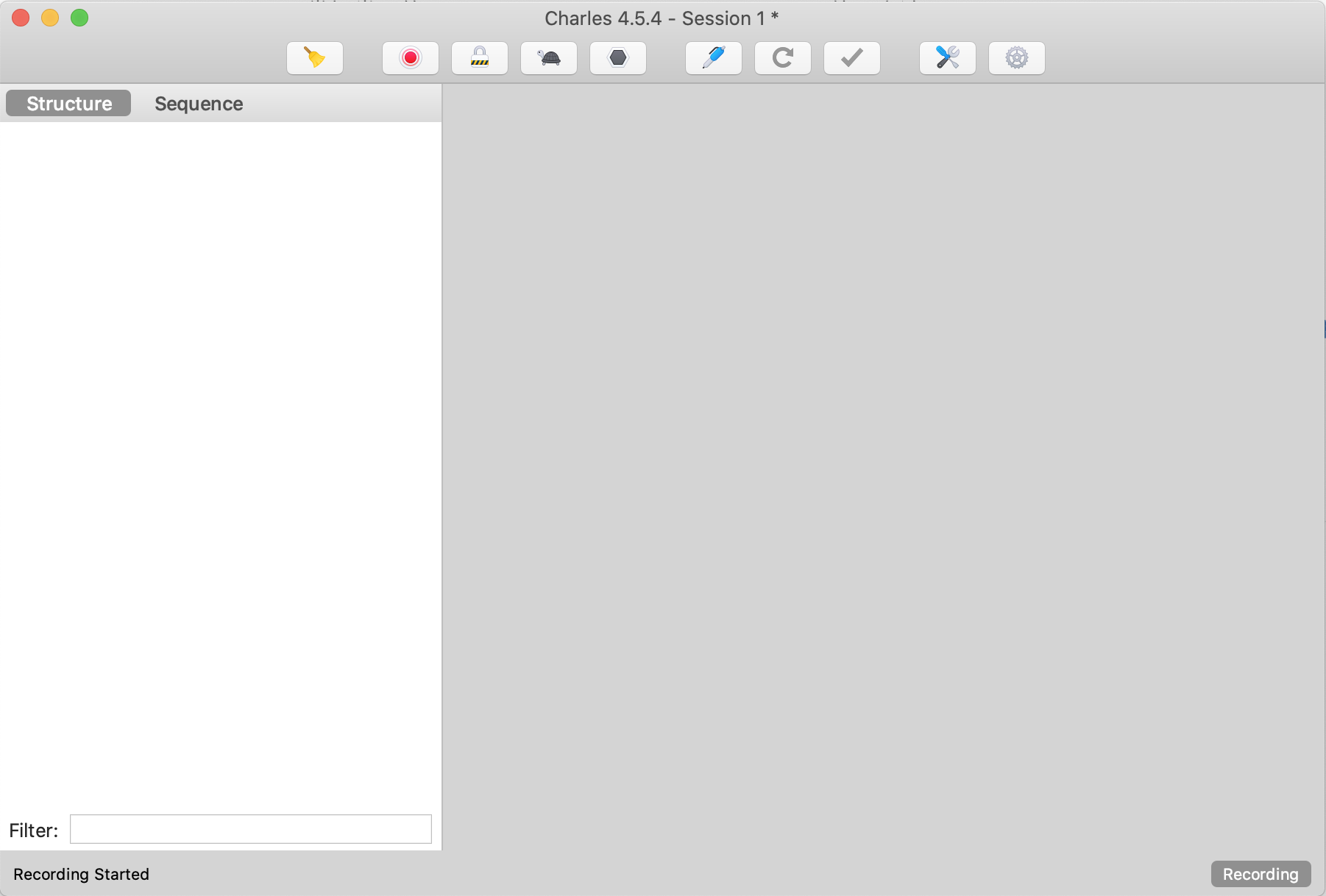This screenshot has width=1326, height=896.
Task: Toggle recording with the red record button
Action: click(411, 58)
